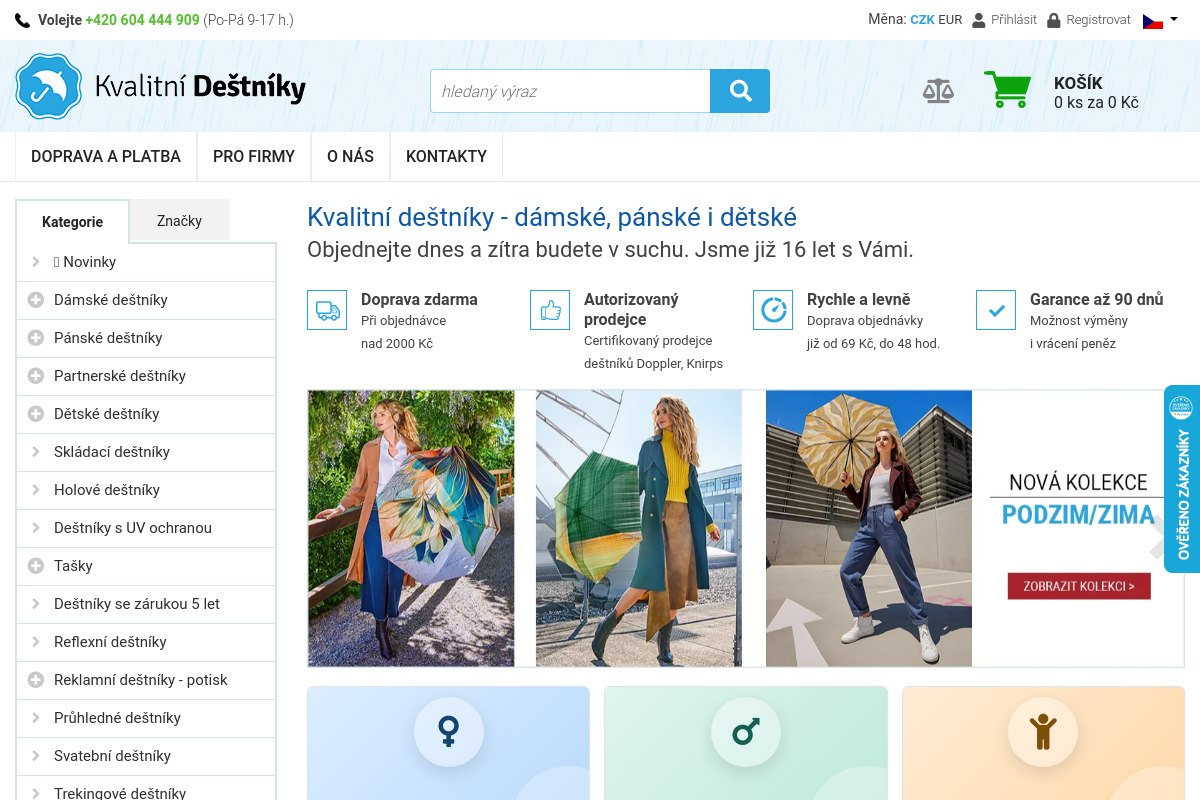Expand the Pánské deštníky plus icon
The width and height of the screenshot is (1200, 800).
[x=36, y=338]
